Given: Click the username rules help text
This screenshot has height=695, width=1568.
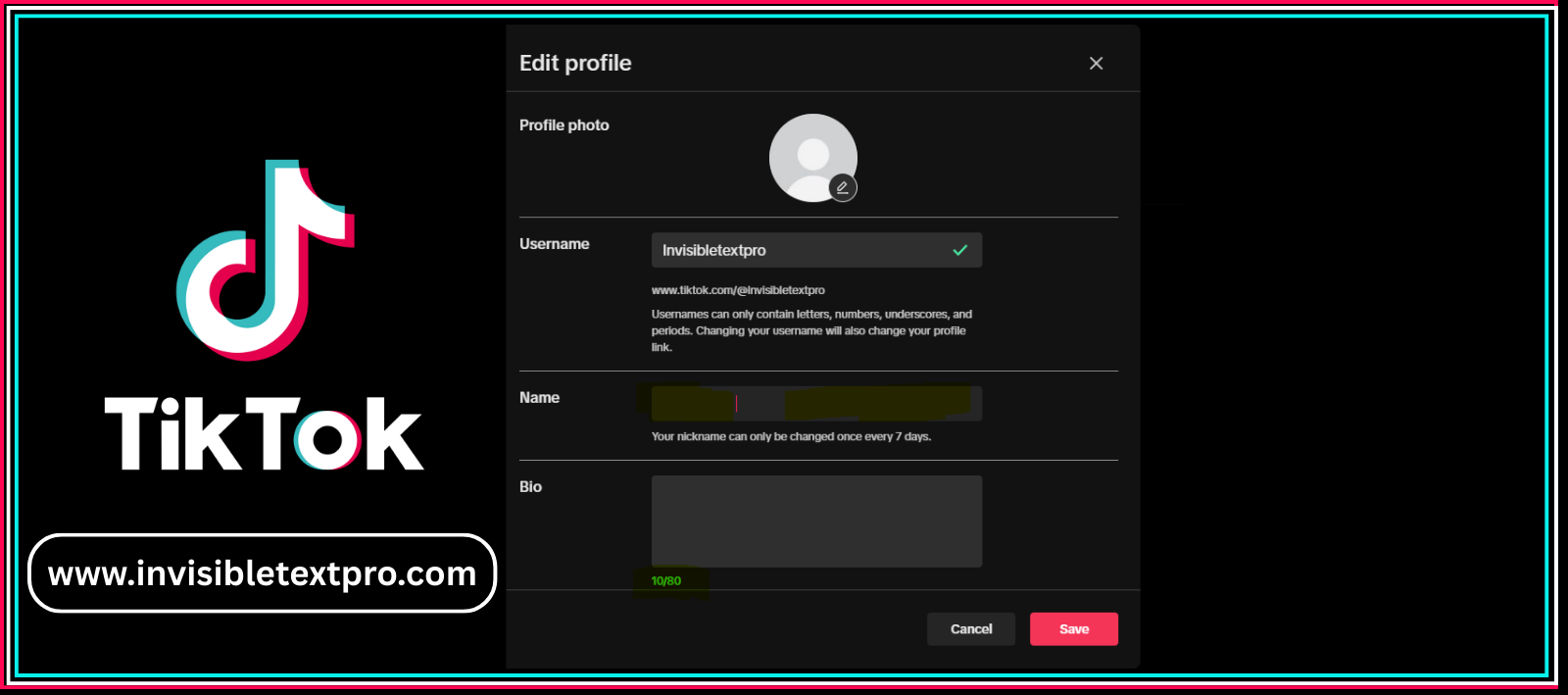Looking at the screenshot, I should [811, 330].
